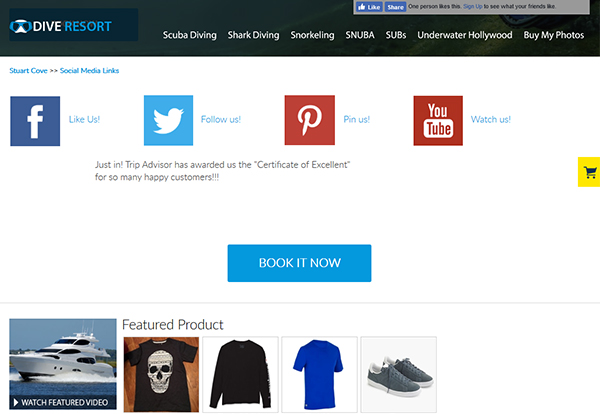Open Underwater Hollywood menu item
Viewport: 600px width, 414px height.
(465, 35)
